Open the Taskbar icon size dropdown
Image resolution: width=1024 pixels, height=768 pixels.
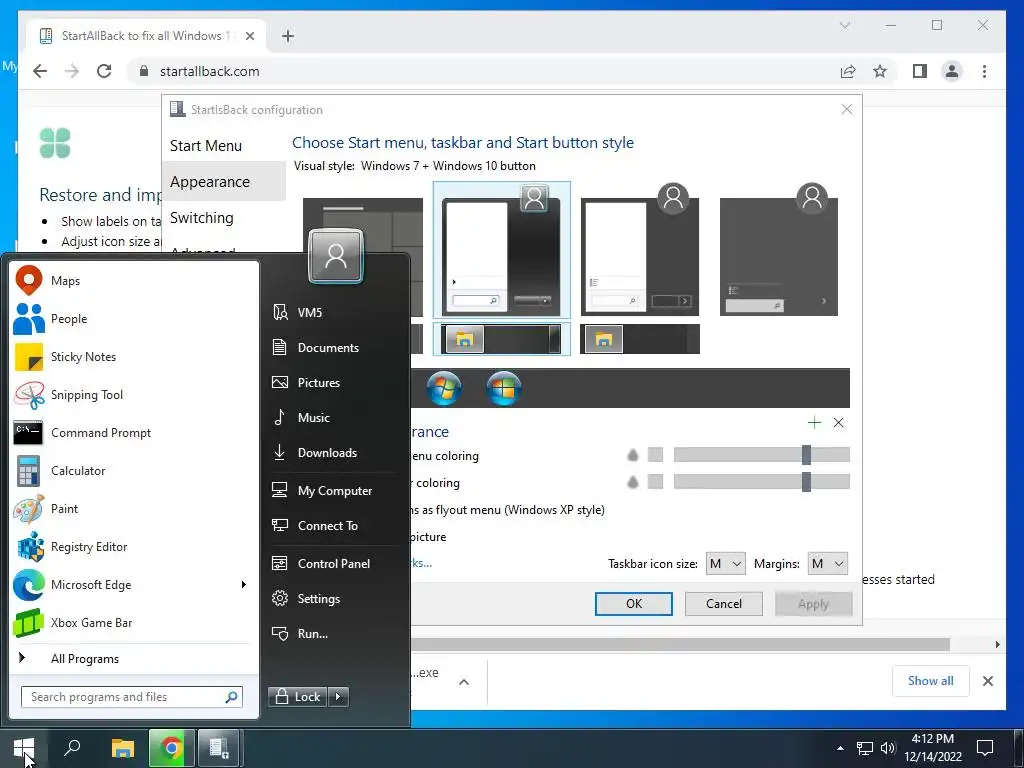(x=725, y=564)
